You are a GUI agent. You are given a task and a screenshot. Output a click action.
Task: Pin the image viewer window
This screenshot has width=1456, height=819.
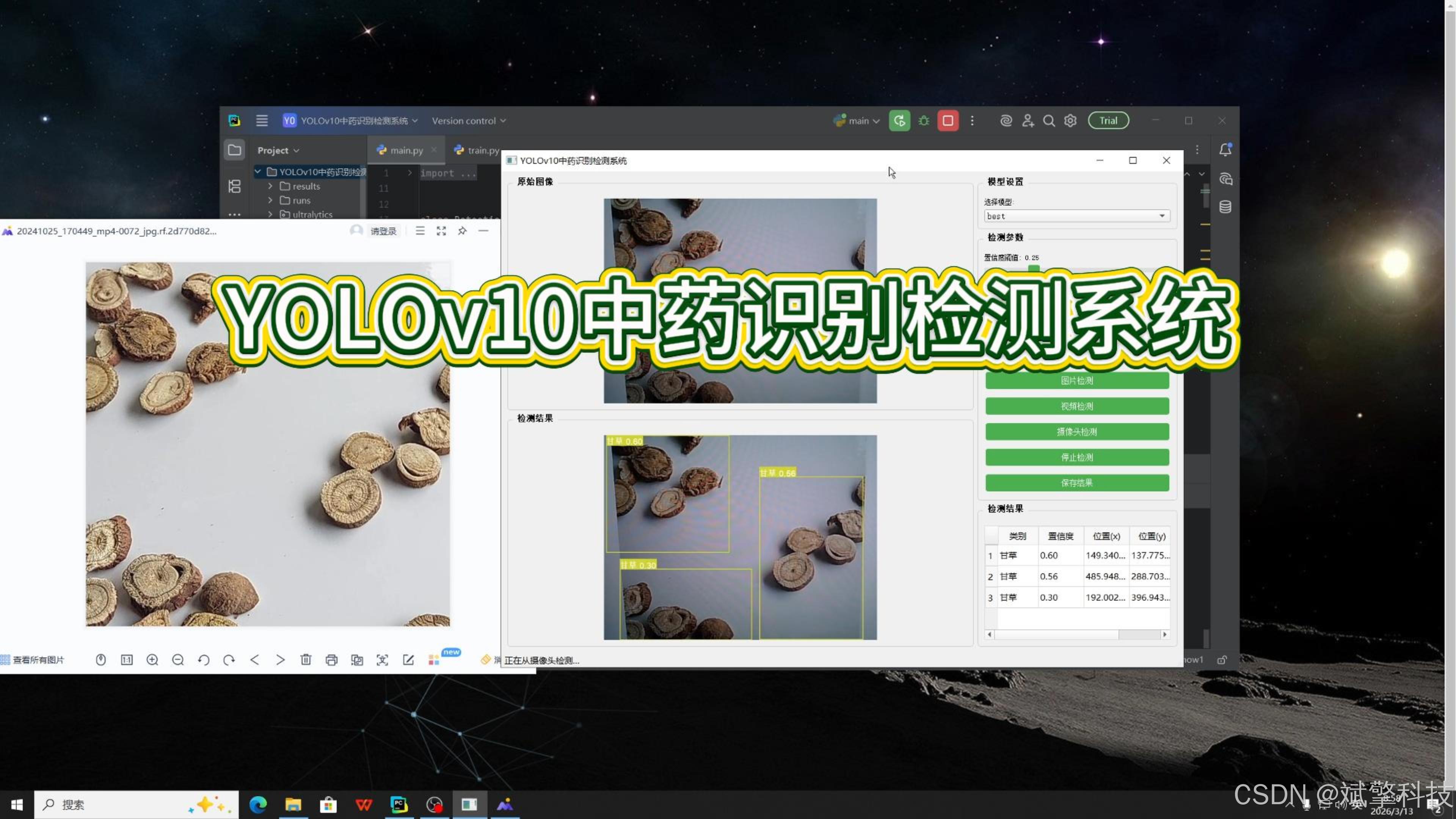(462, 231)
